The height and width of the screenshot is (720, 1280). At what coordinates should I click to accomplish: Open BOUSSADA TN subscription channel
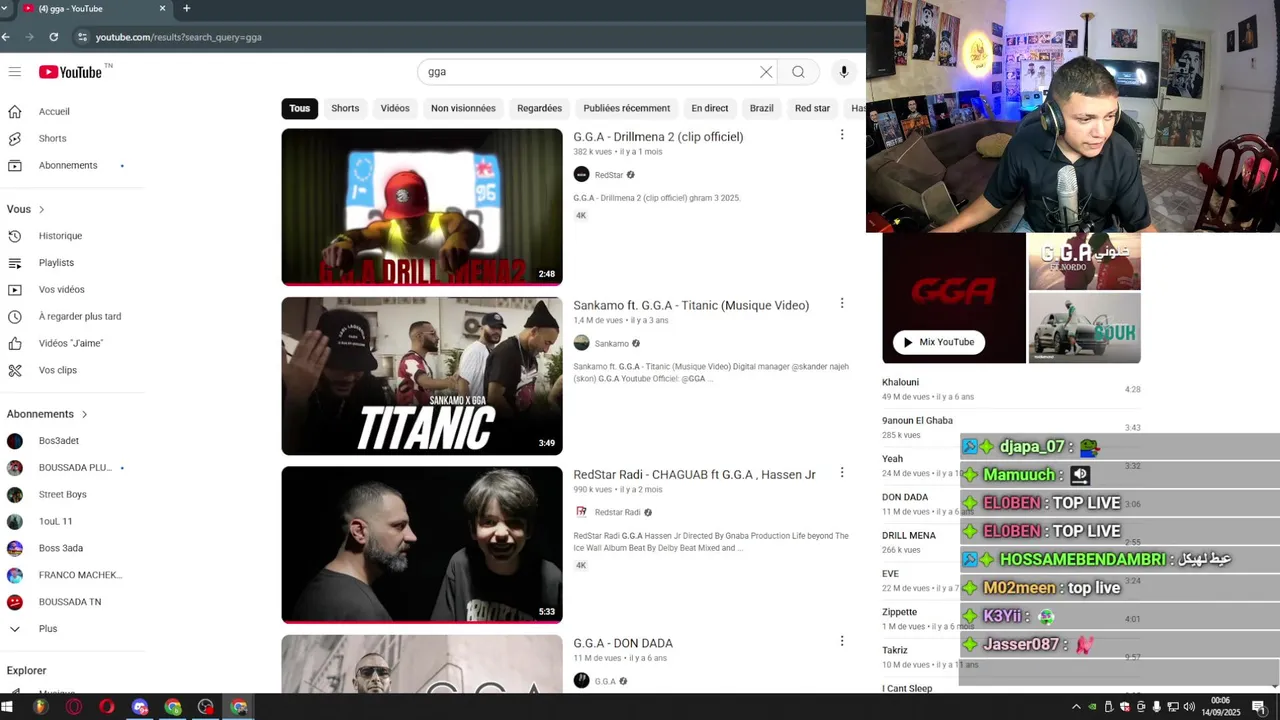point(68,602)
